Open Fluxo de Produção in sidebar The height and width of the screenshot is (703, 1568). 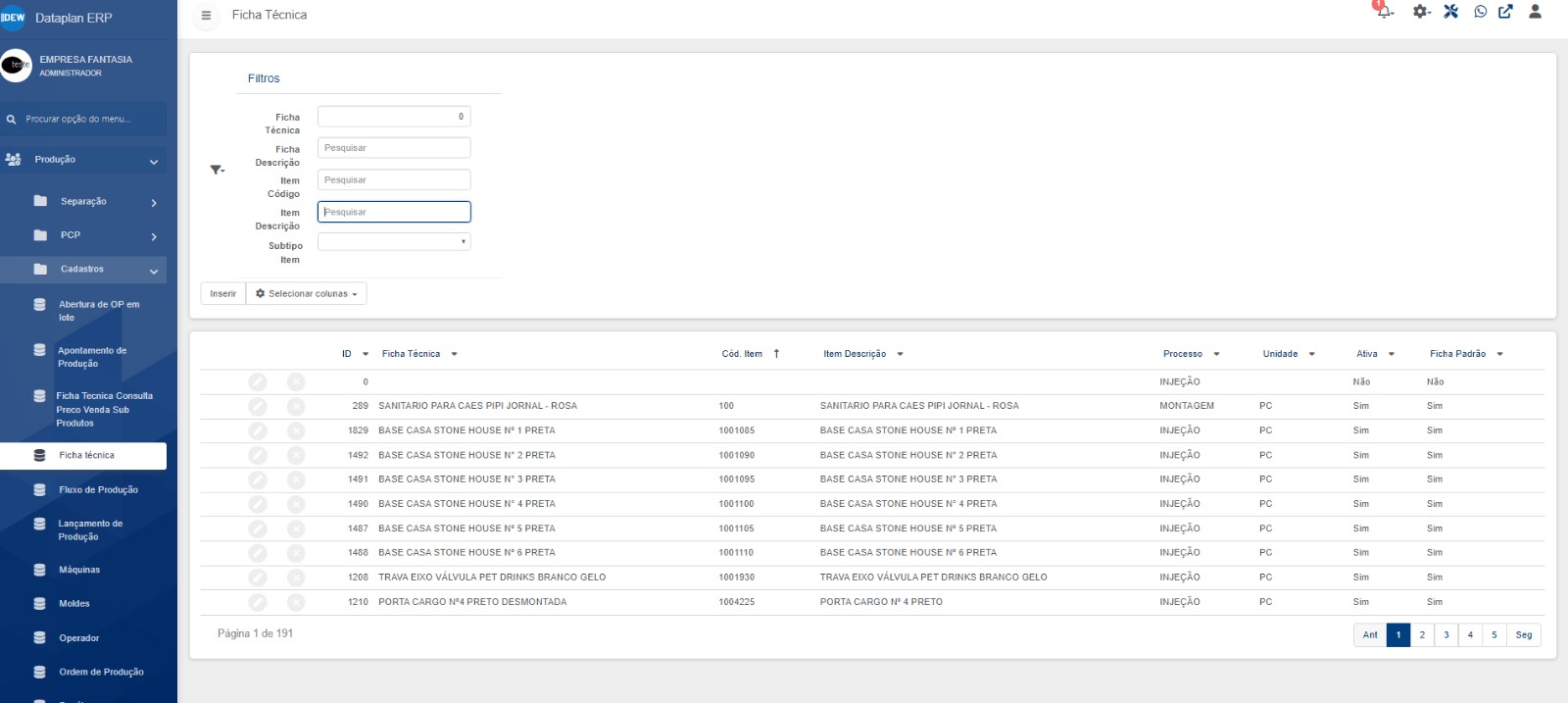(98, 490)
